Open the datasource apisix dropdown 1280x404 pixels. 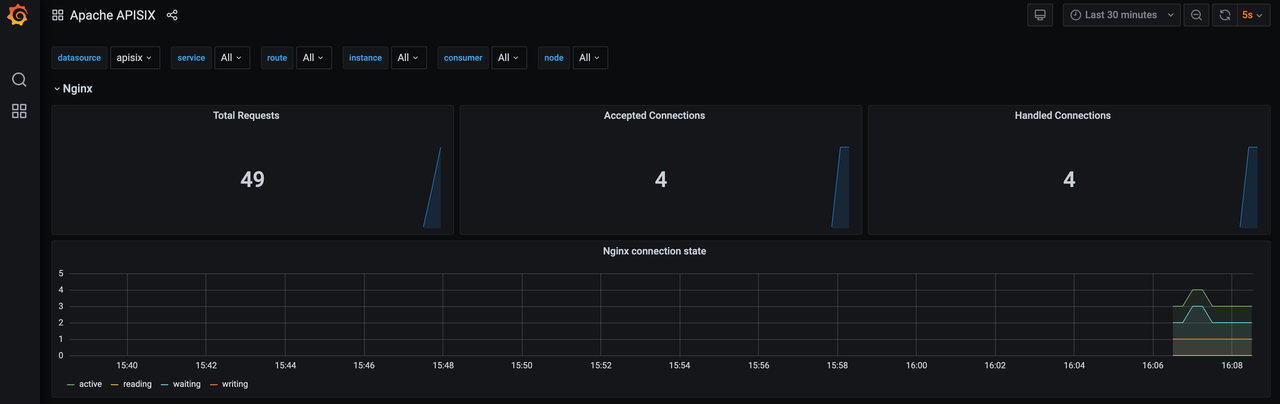(135, 58)
